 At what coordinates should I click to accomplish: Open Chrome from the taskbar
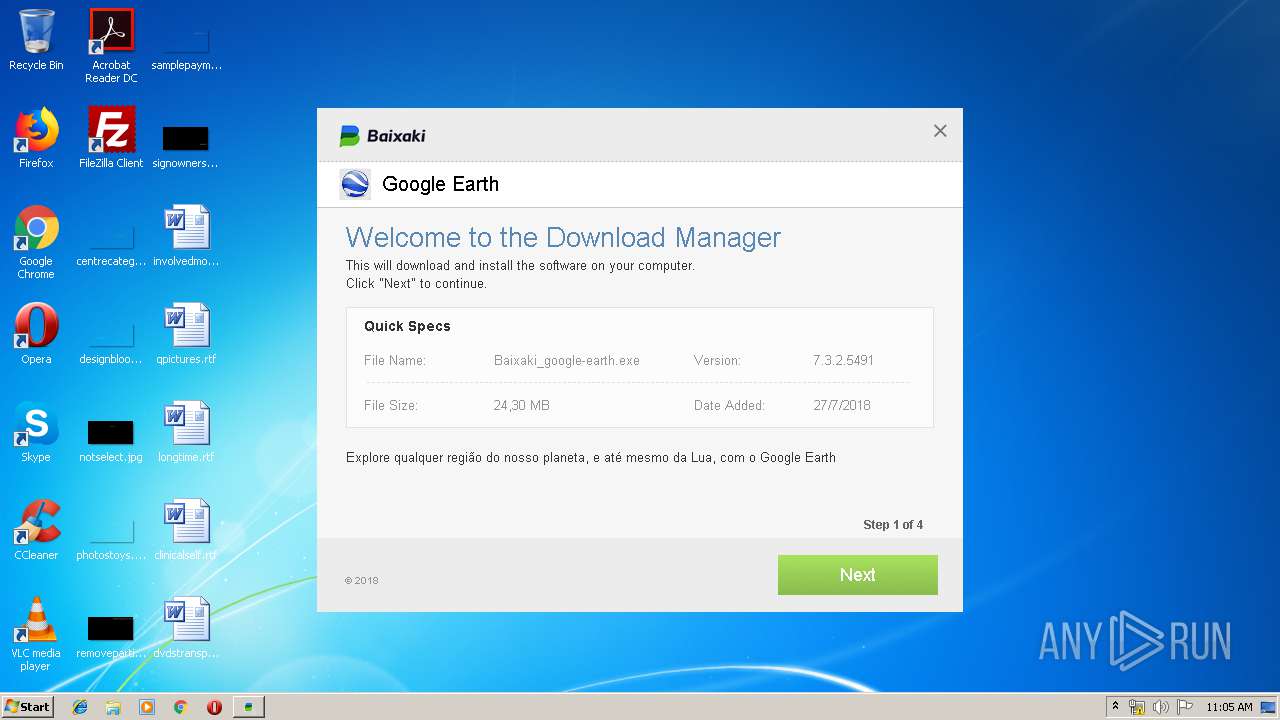click(181, 707)
